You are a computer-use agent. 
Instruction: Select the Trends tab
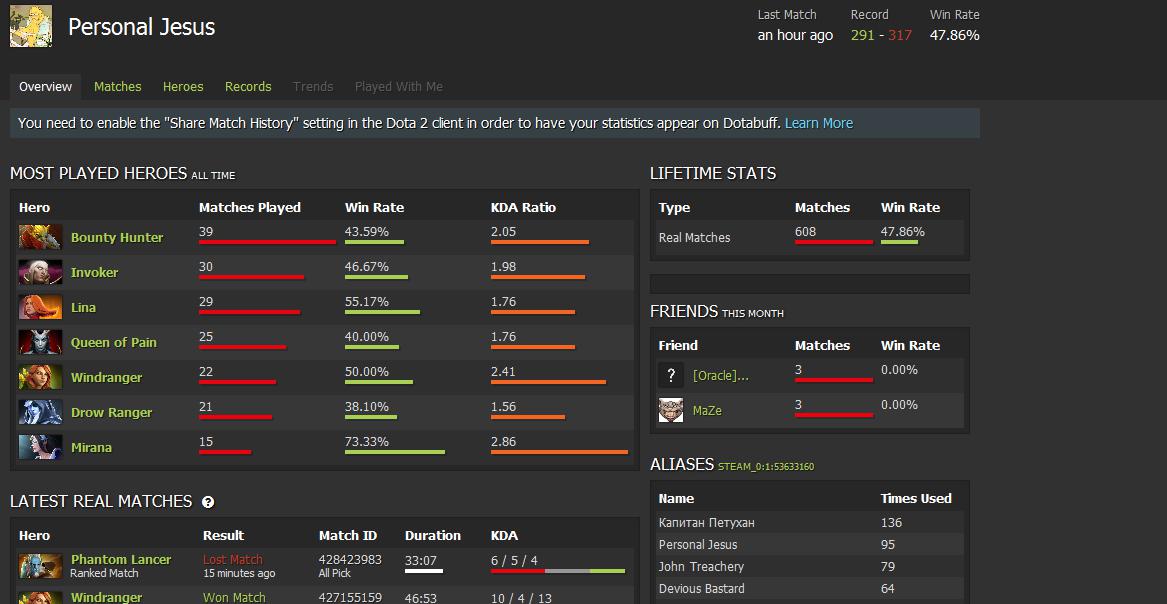point(313,86)
